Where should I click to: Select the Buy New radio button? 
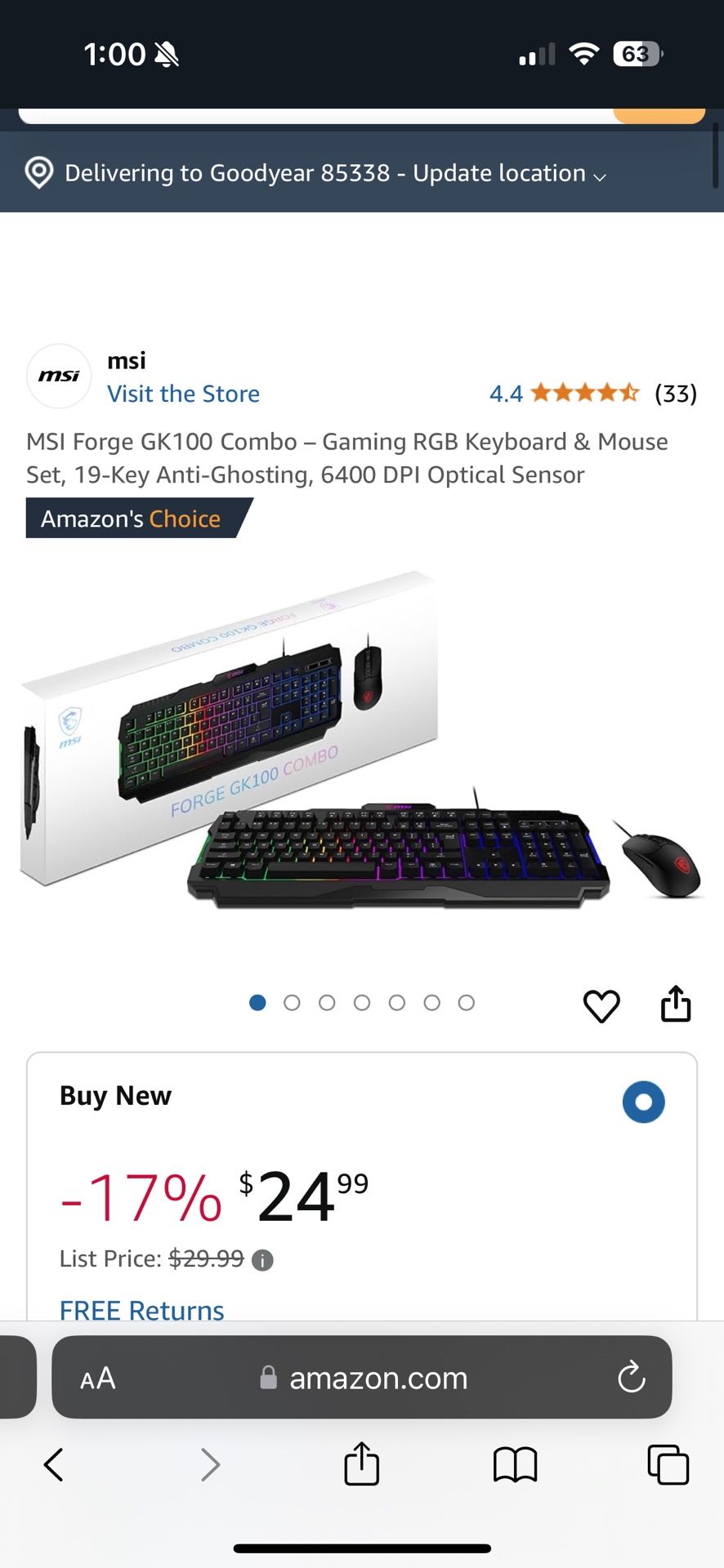pyautogui.click(x=644, y=1102)
